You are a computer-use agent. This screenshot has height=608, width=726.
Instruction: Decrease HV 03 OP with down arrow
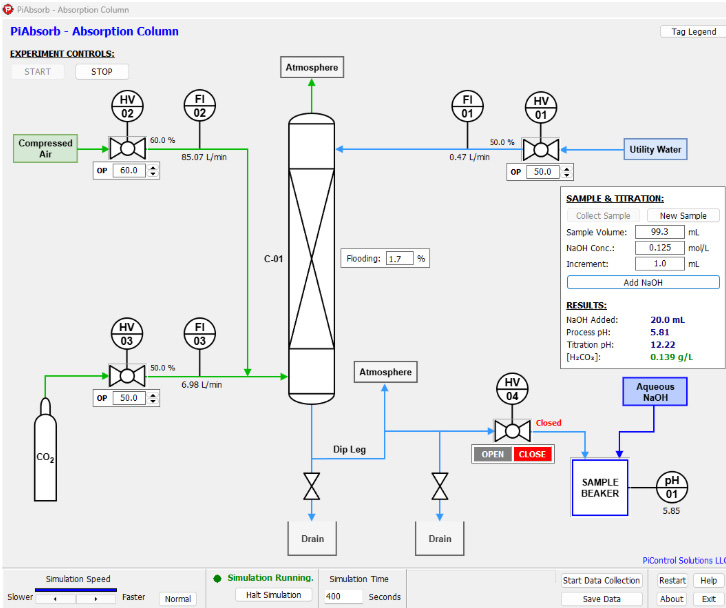point(153,401)
